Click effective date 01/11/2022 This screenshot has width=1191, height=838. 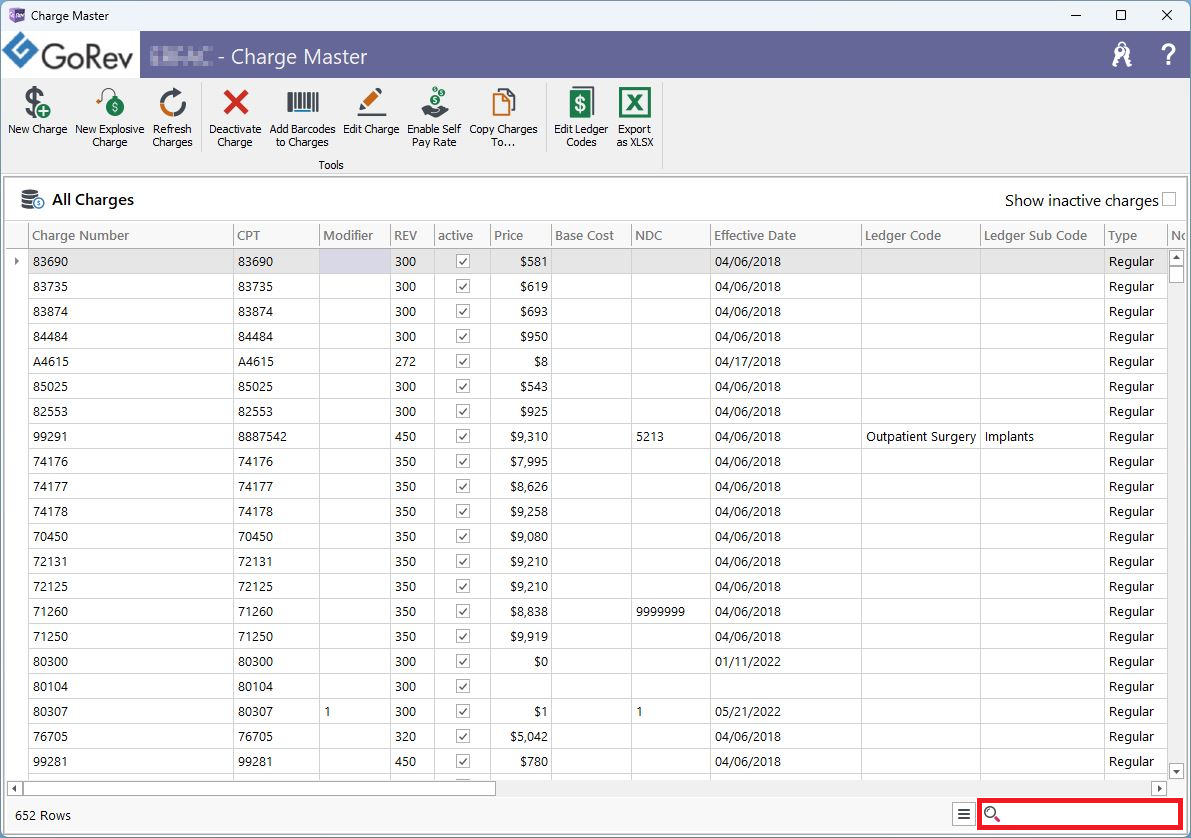coord(785,661)
